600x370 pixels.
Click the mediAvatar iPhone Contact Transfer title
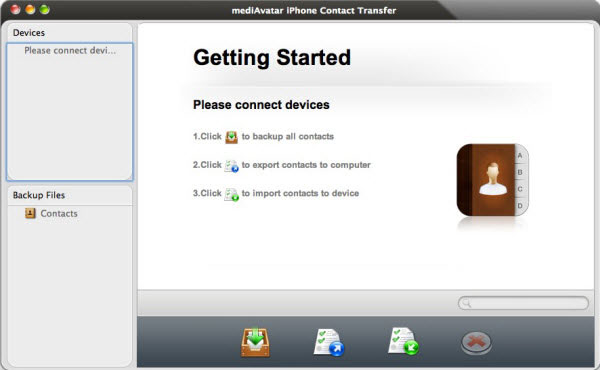tap(314, 10)
